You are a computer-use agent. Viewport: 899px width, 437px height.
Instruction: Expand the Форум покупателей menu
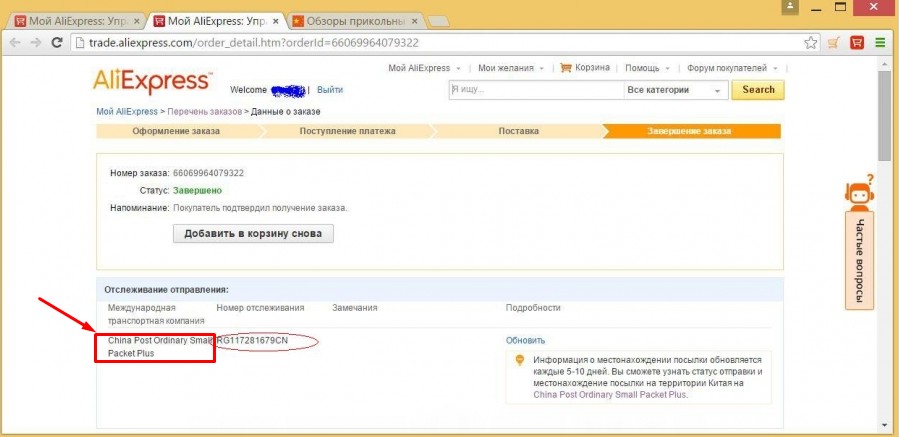click(732, 68)
